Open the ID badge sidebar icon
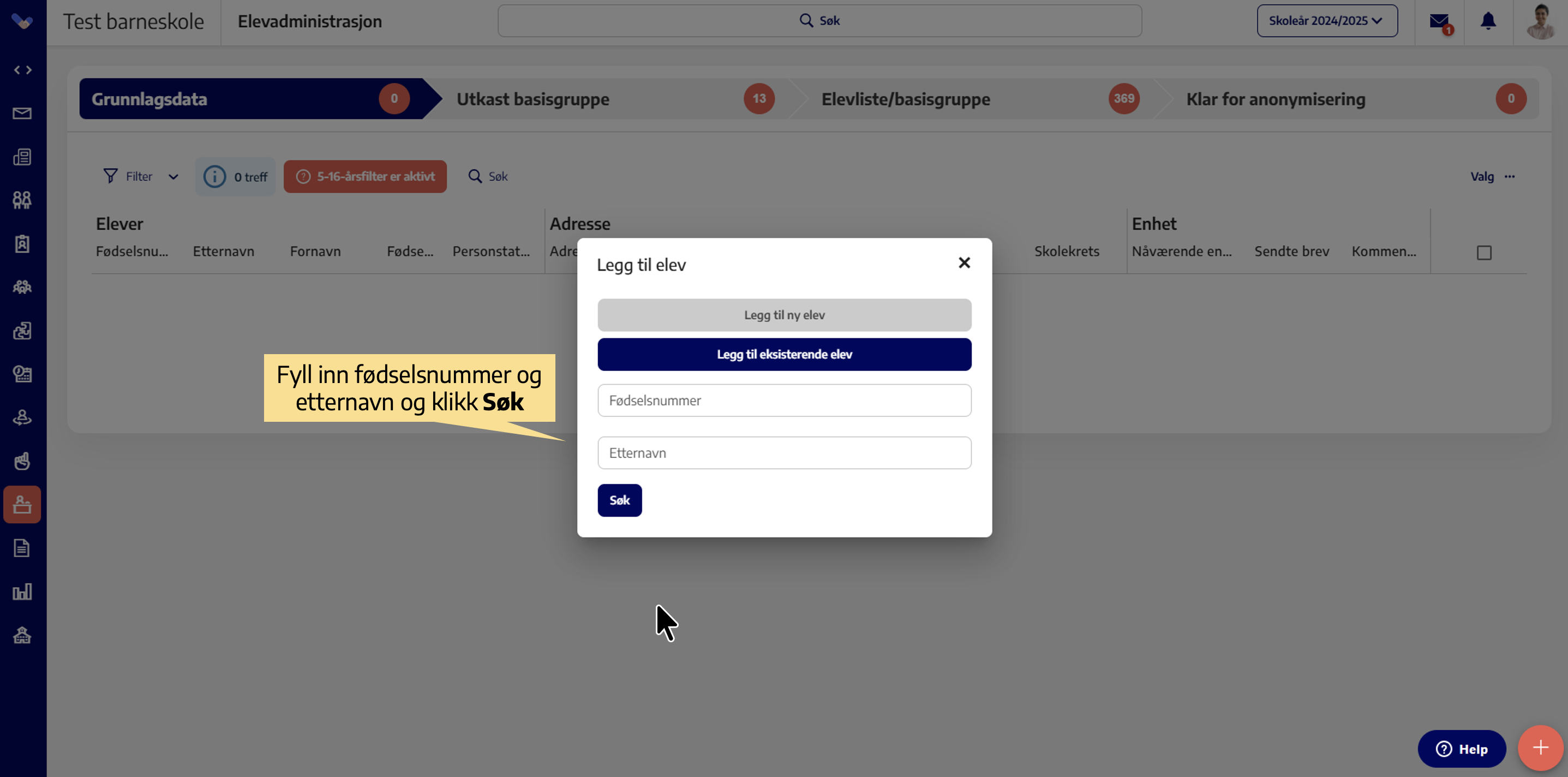The width and height of the screenshot is (1568, 777). [22, 243]
